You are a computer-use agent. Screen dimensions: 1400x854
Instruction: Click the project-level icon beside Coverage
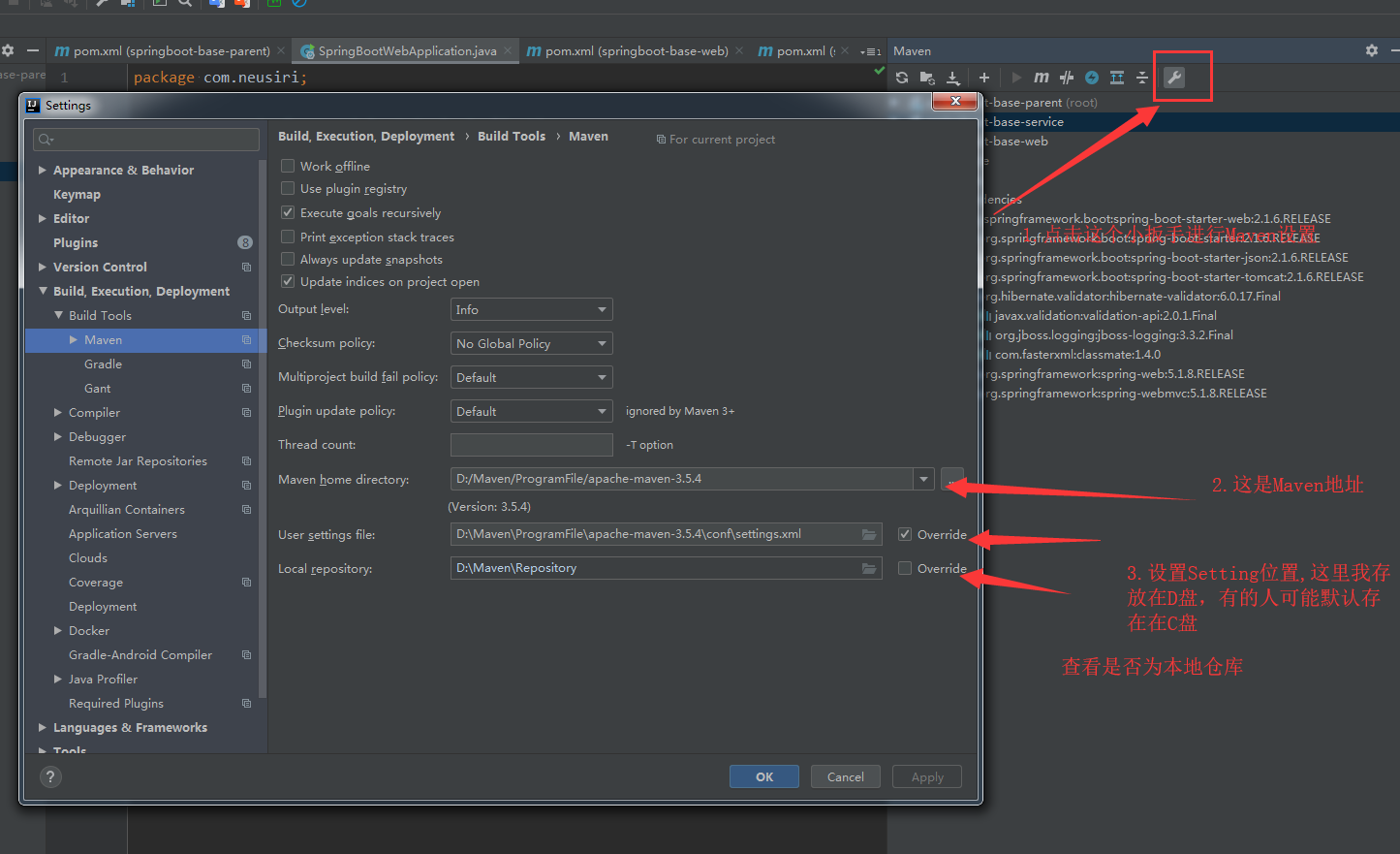(246, 583)
